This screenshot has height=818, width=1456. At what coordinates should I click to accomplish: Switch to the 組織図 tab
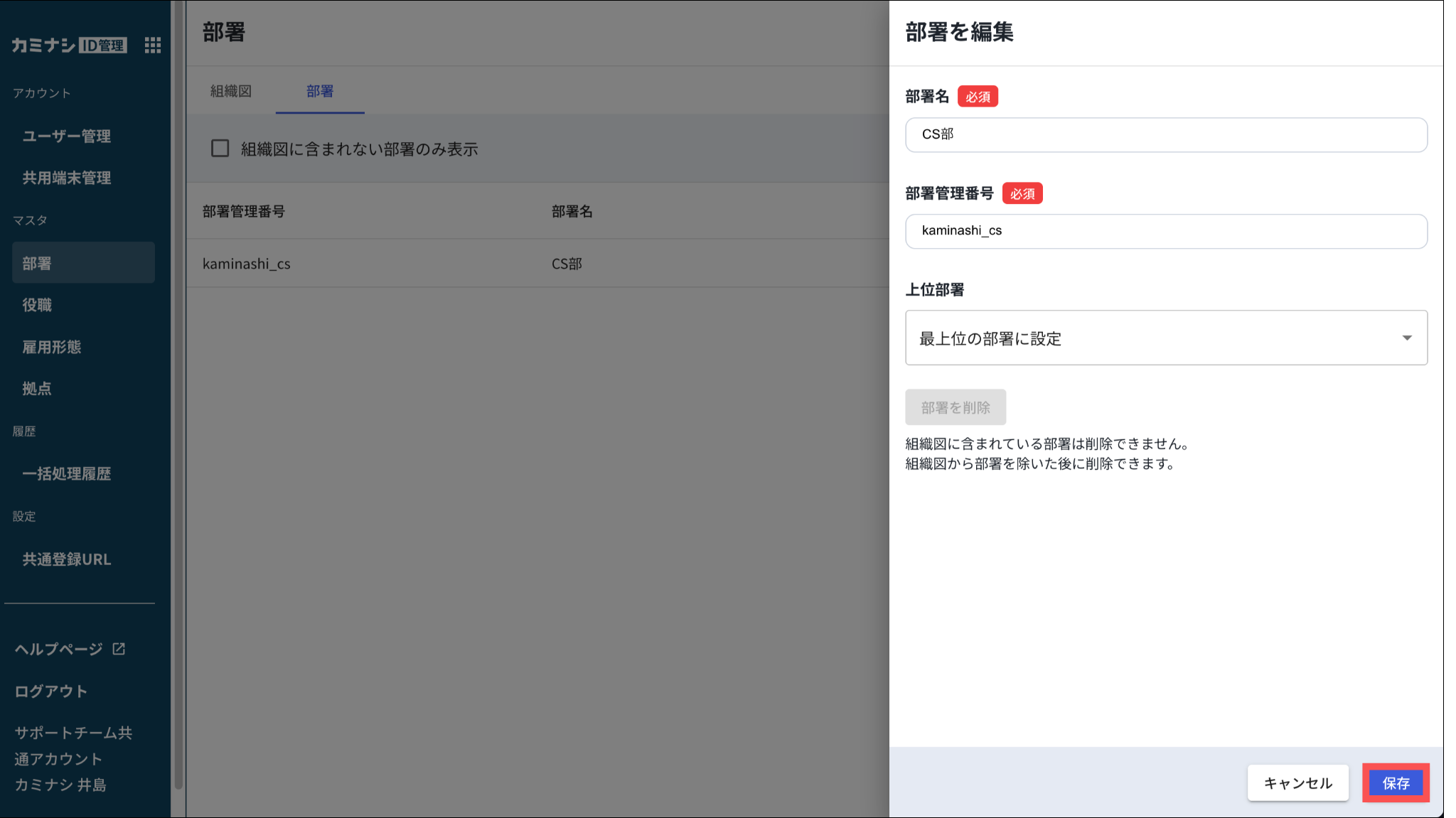pos(231,91)
